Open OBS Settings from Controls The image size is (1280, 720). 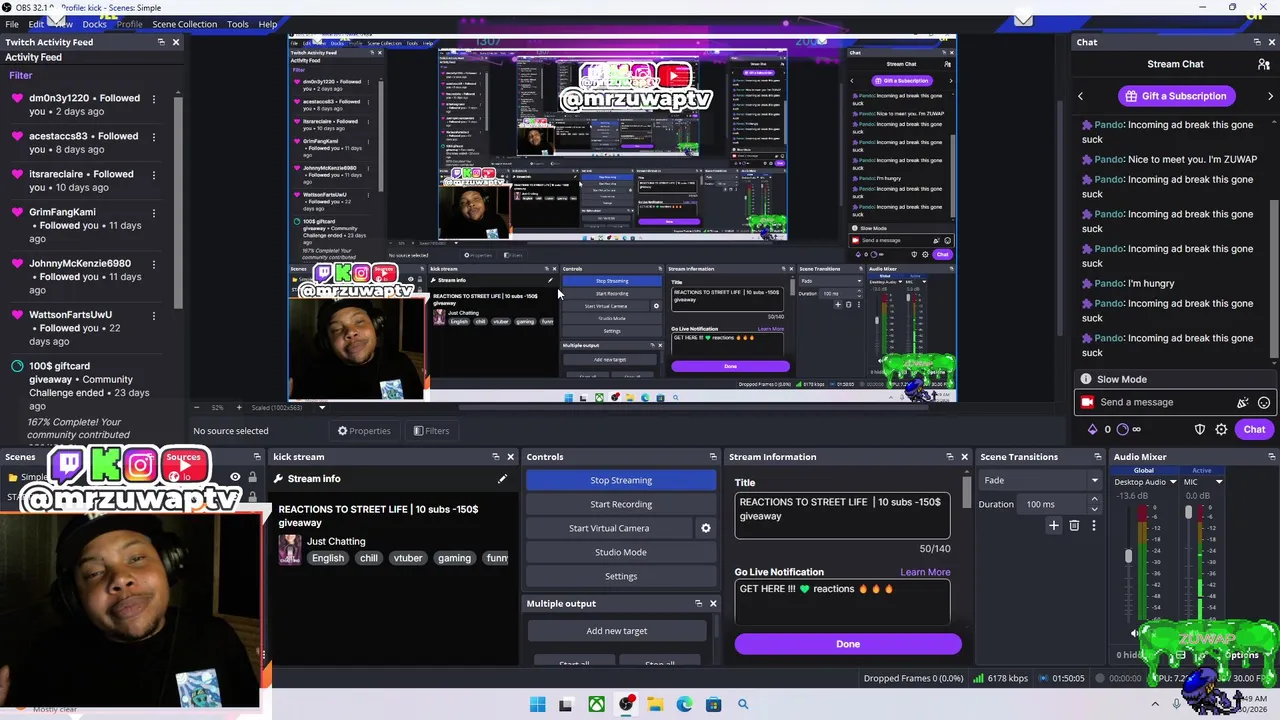[621, 576]
